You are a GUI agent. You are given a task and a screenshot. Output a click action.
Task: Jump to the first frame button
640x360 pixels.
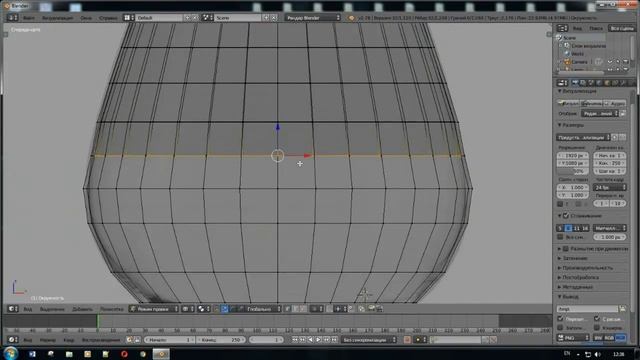(x=295, y=340)
